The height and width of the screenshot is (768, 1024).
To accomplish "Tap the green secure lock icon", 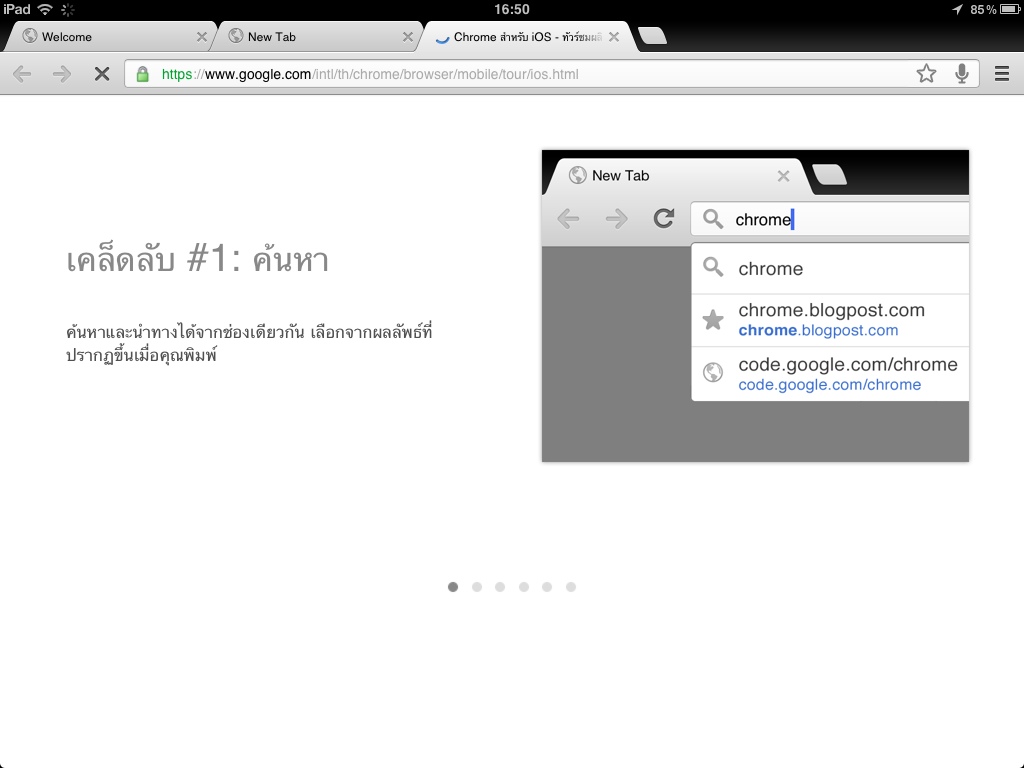I will pos(143,74).
